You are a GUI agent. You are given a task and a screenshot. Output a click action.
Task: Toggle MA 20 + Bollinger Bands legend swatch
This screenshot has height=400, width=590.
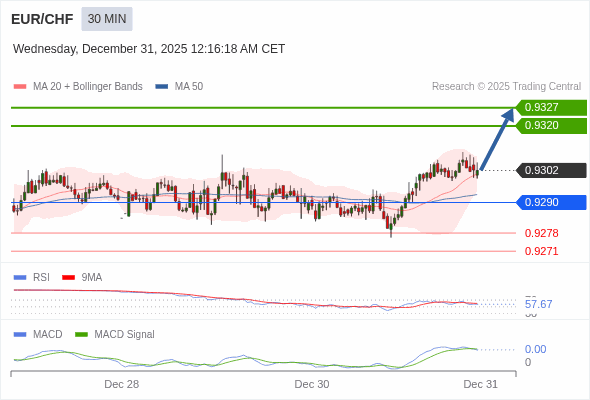click(20, 87)
